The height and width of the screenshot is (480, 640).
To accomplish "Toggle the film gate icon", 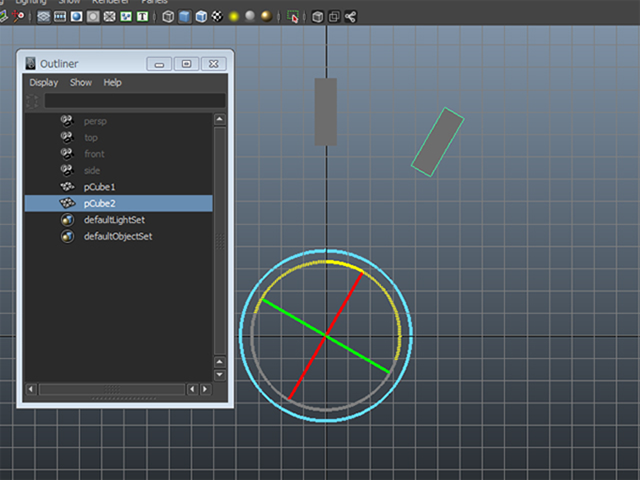I will click(x=60, y=17).
